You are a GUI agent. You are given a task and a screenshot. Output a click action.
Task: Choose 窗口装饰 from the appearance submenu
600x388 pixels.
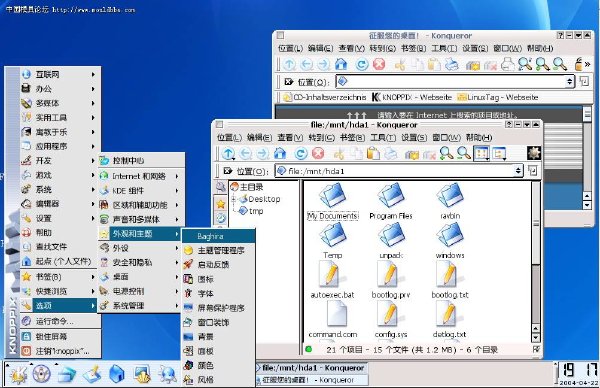pyautogui.click(x=218, y=322)
